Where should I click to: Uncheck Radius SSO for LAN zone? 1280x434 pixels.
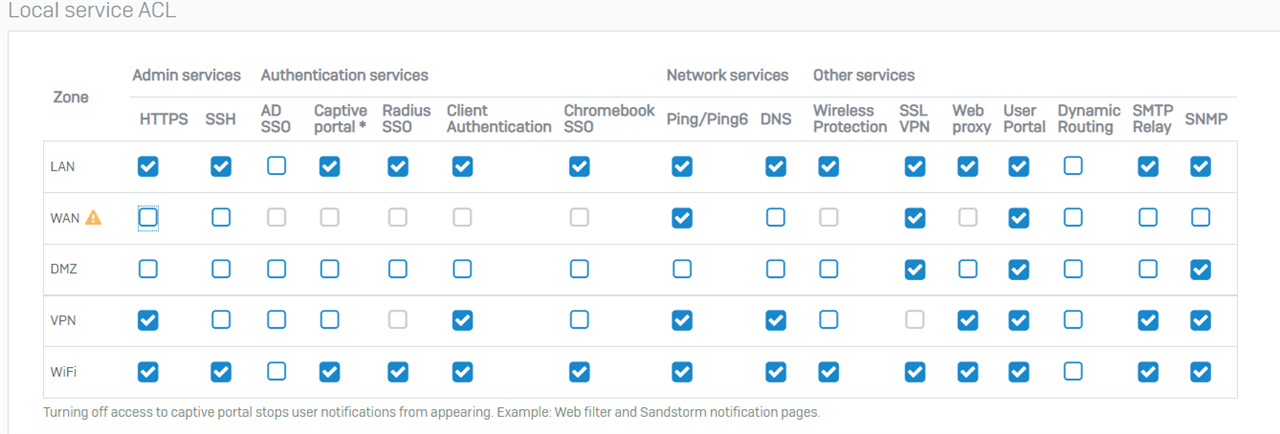(398, 166)
